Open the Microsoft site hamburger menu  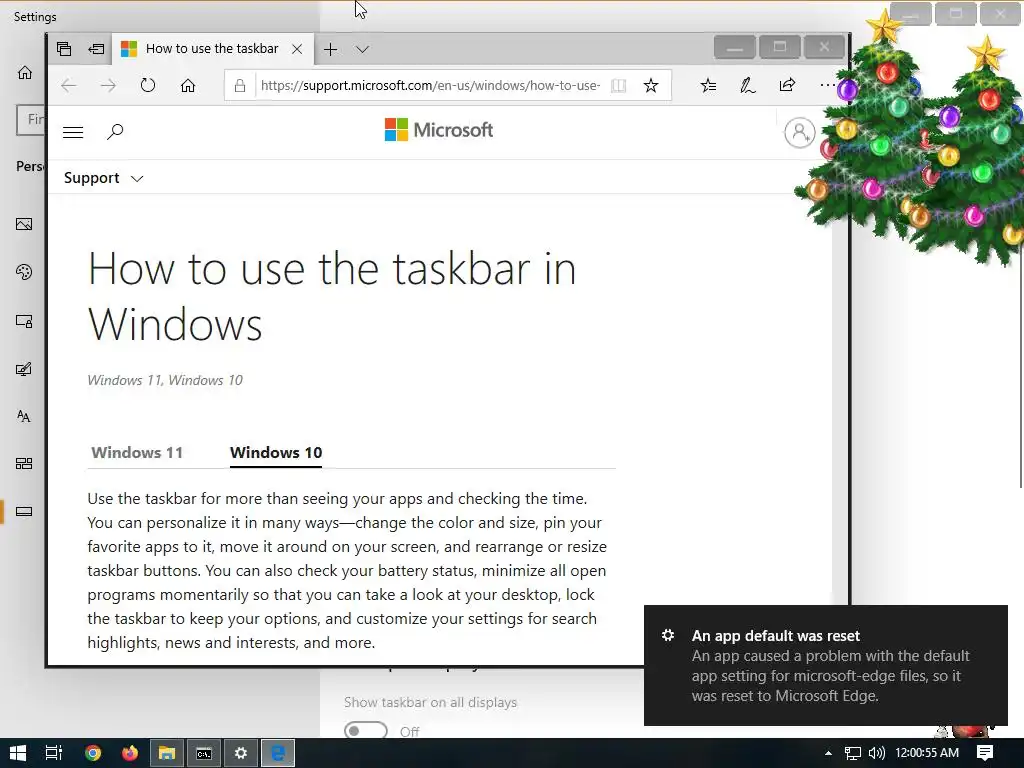(x=73, y=133)
